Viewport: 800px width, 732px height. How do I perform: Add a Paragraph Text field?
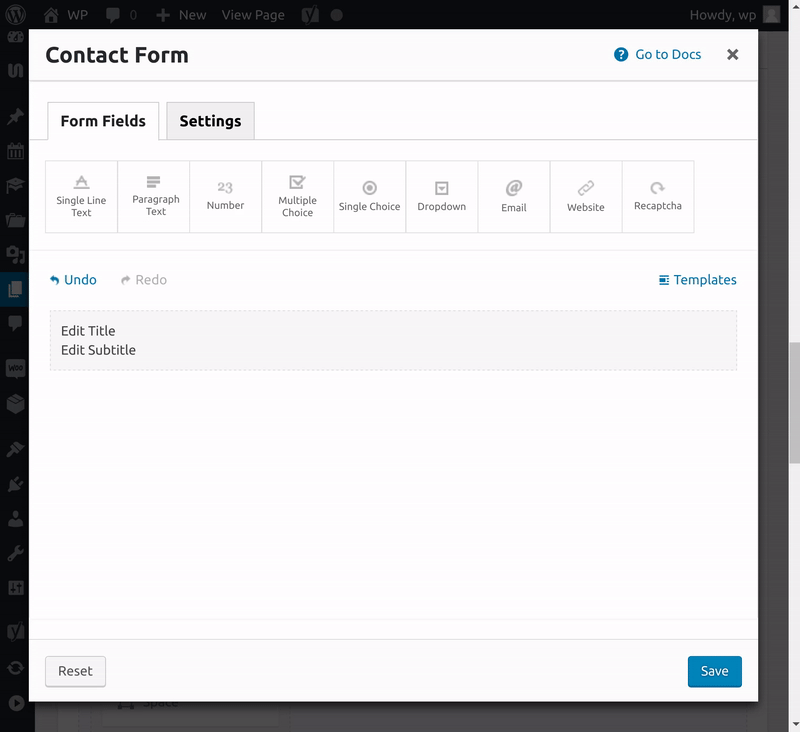pyautogui.click(x=154, y=197)
